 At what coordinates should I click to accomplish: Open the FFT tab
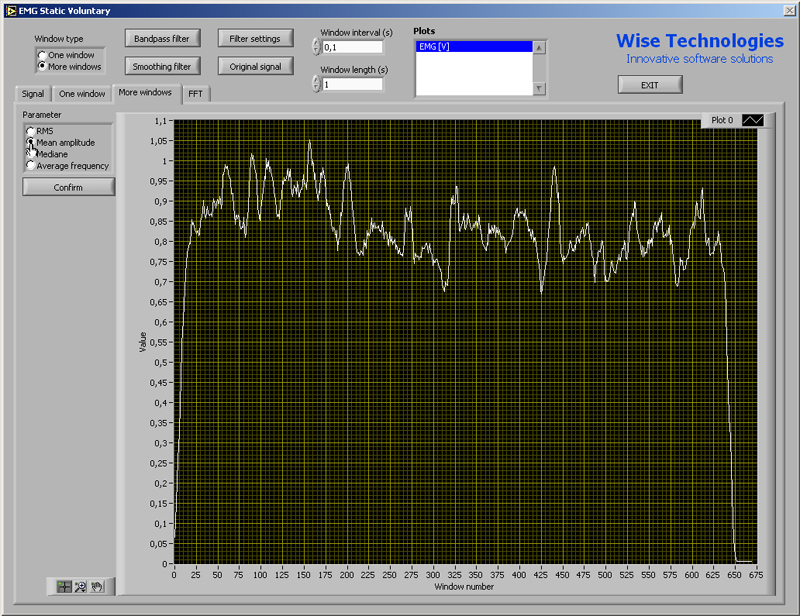[195, 94]
